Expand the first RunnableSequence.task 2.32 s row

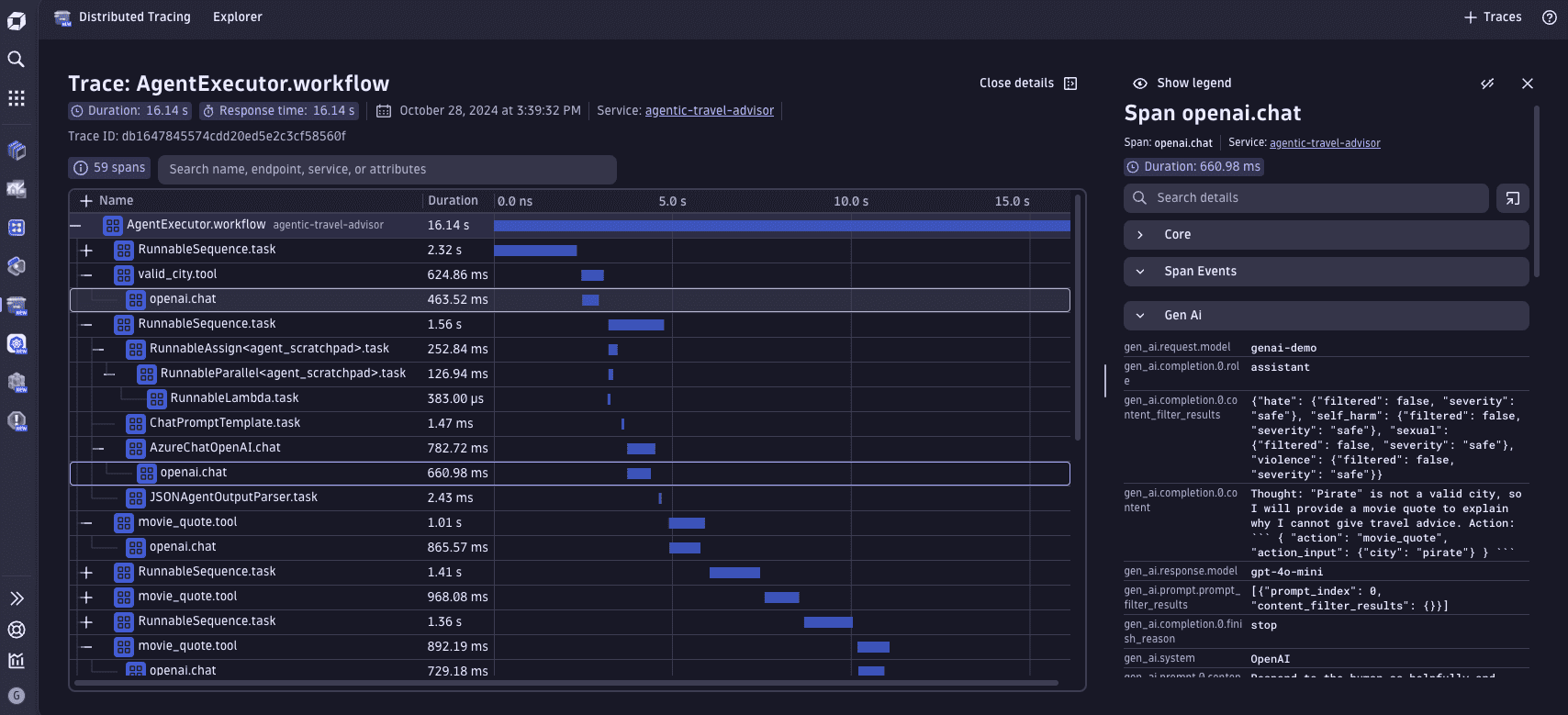tap(86, 250)
